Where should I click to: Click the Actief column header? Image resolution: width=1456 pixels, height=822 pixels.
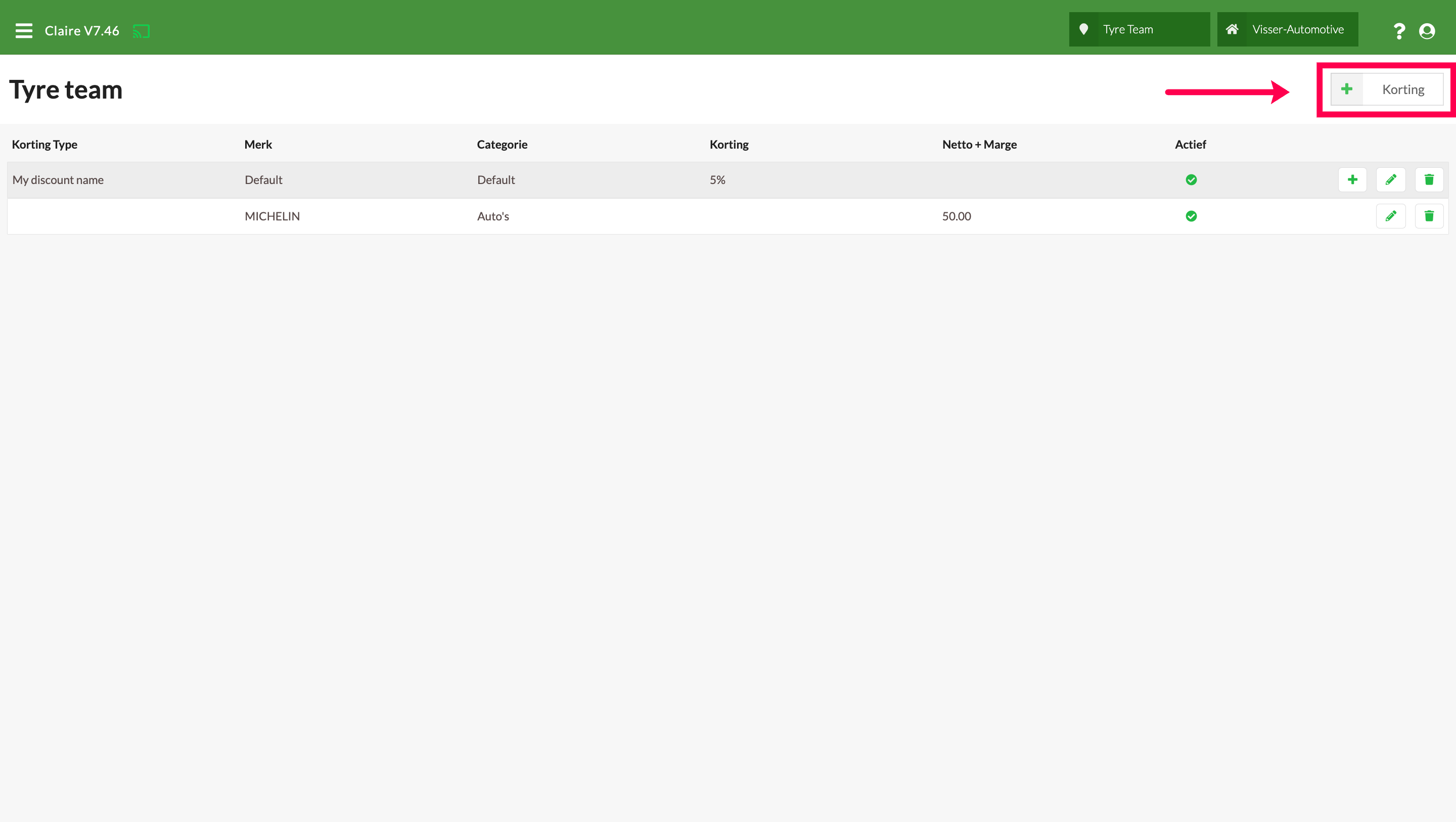(x=1191, y=145)
